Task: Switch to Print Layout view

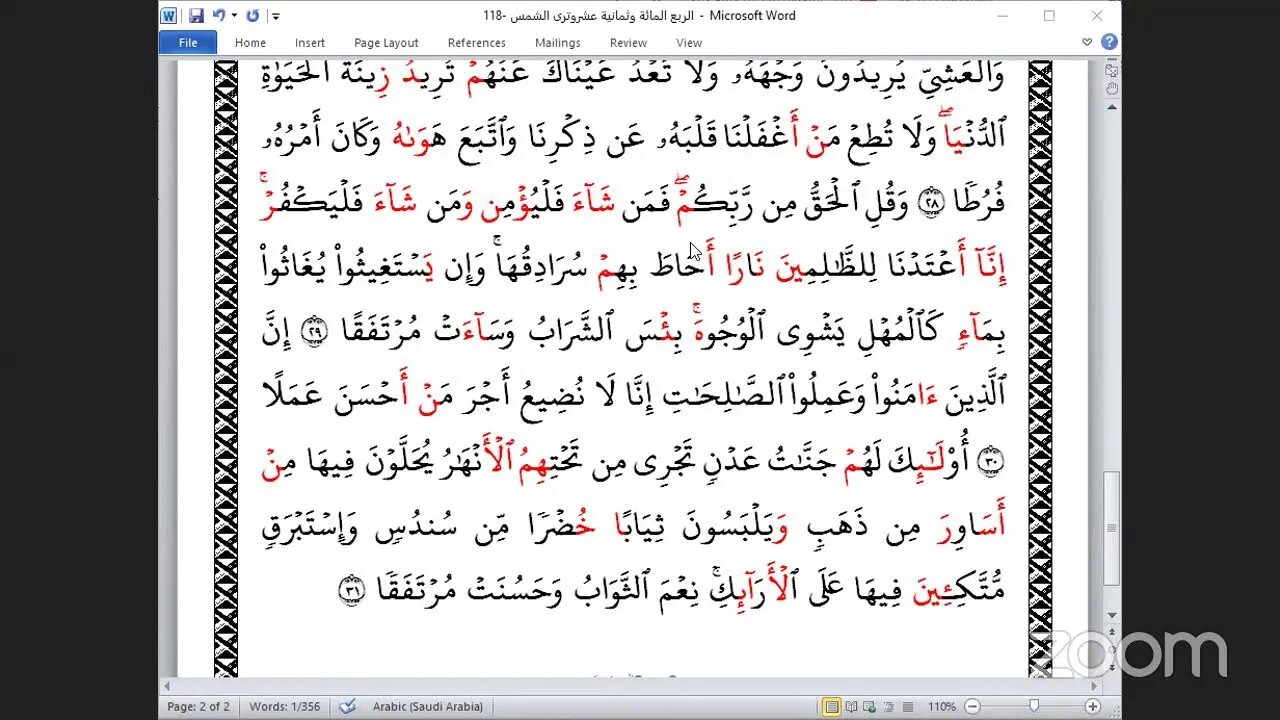Action: click(x=831, y=707)
